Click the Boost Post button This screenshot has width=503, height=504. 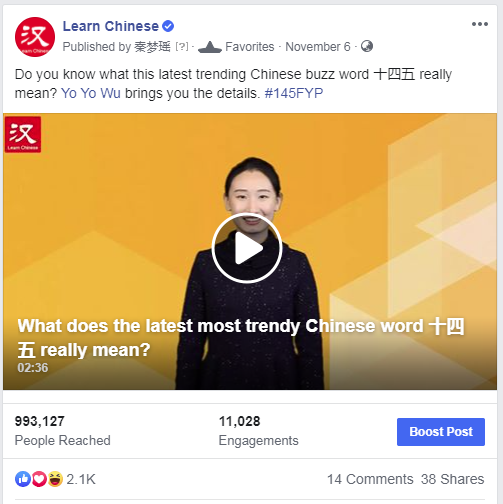click(x=441, y=432)
